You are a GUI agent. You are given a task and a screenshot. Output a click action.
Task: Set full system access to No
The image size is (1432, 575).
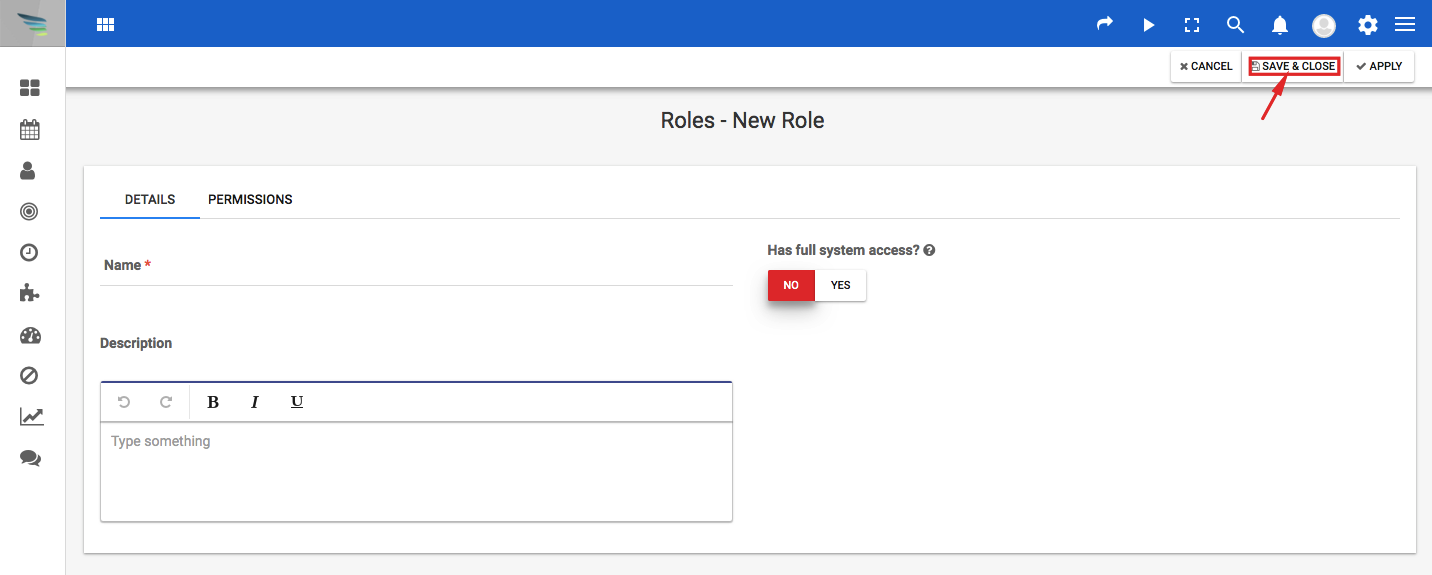(791, 285)
